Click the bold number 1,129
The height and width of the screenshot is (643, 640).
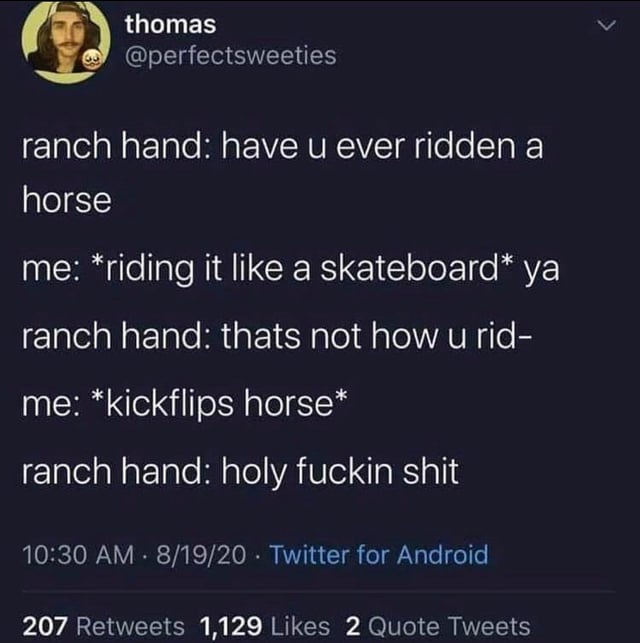pos(231,627)
